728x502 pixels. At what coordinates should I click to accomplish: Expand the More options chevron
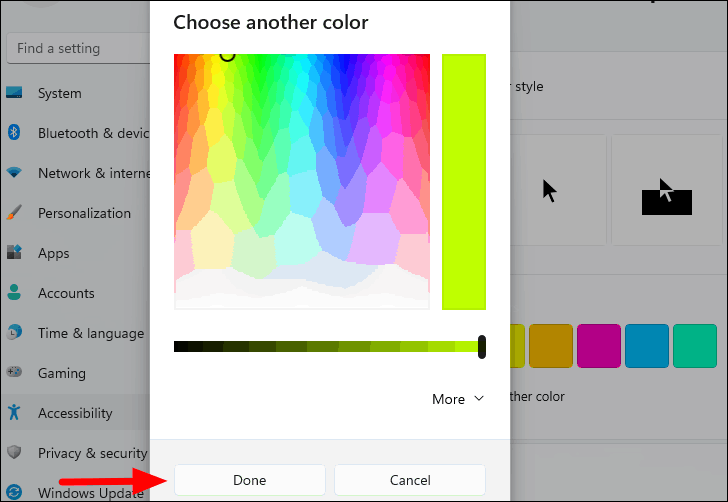tap(479, 399)
